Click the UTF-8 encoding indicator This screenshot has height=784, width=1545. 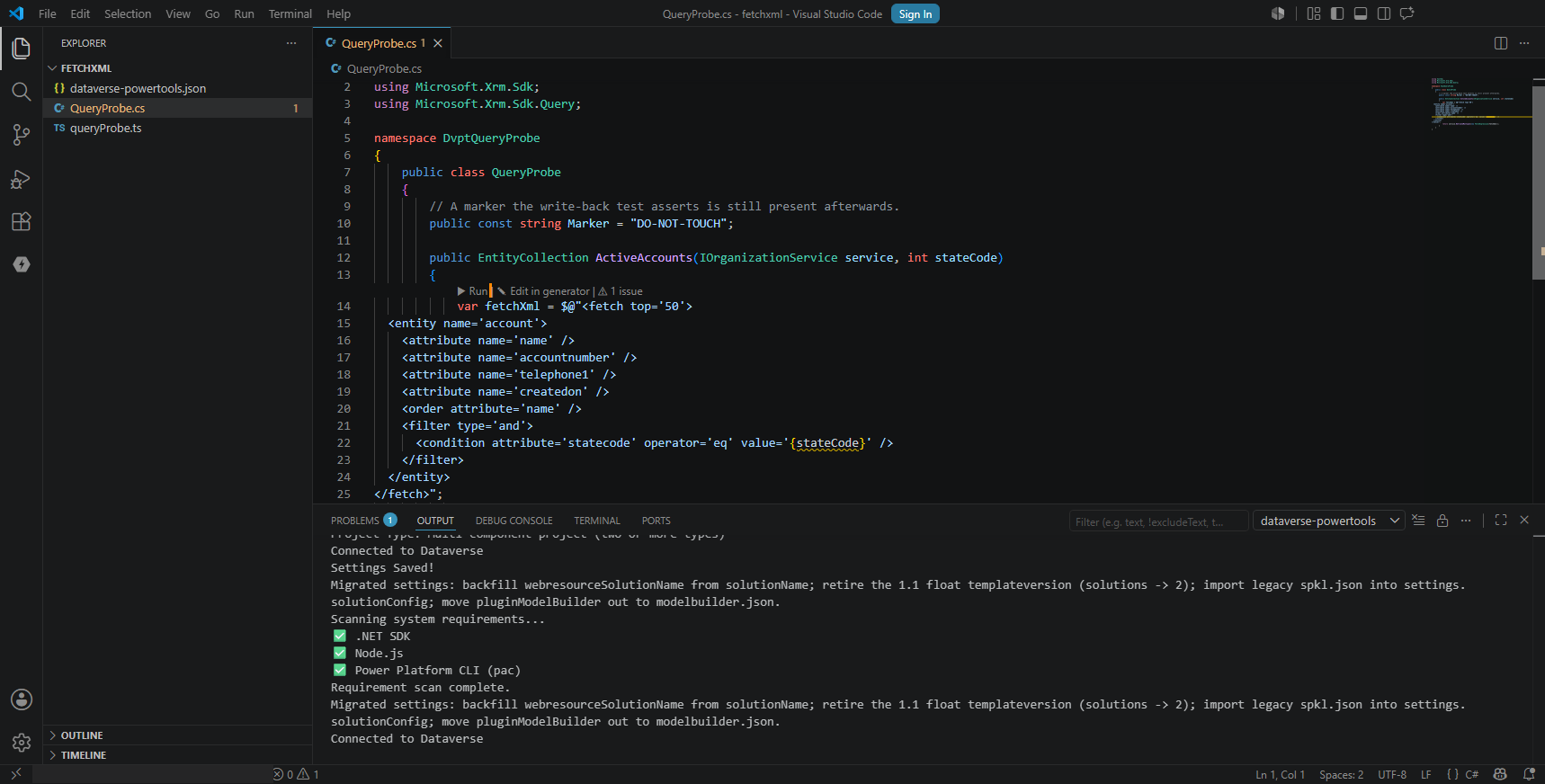point(1392,774)
